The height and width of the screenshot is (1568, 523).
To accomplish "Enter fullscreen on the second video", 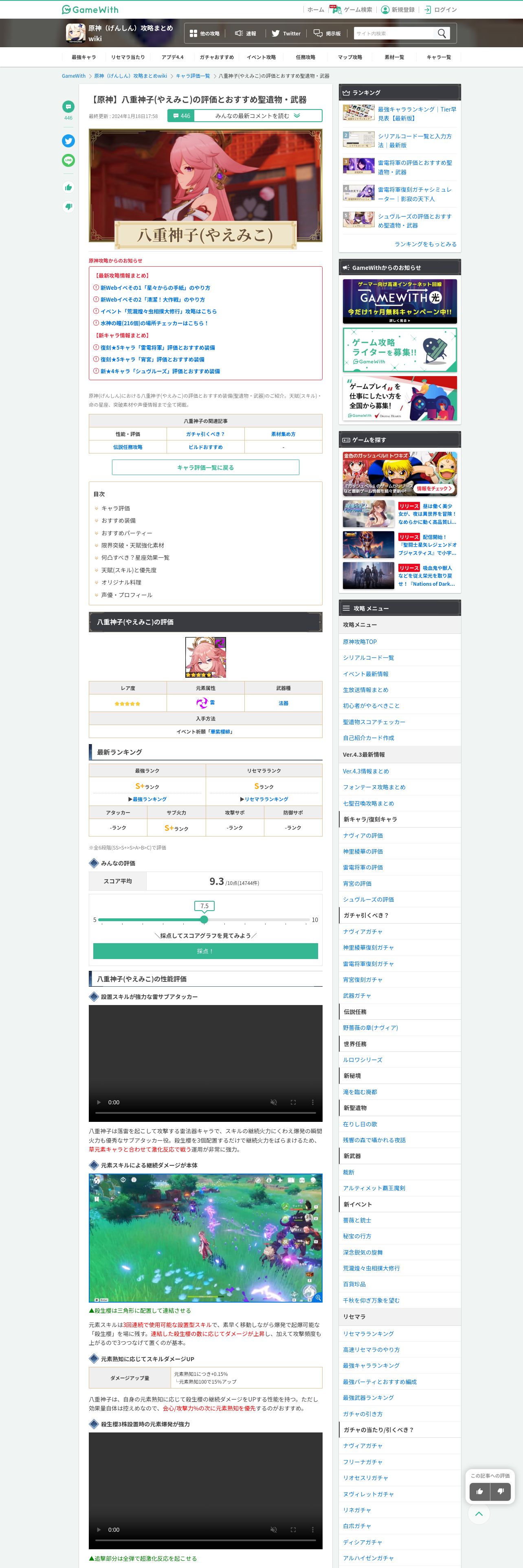I will [x=293, y=1530].
